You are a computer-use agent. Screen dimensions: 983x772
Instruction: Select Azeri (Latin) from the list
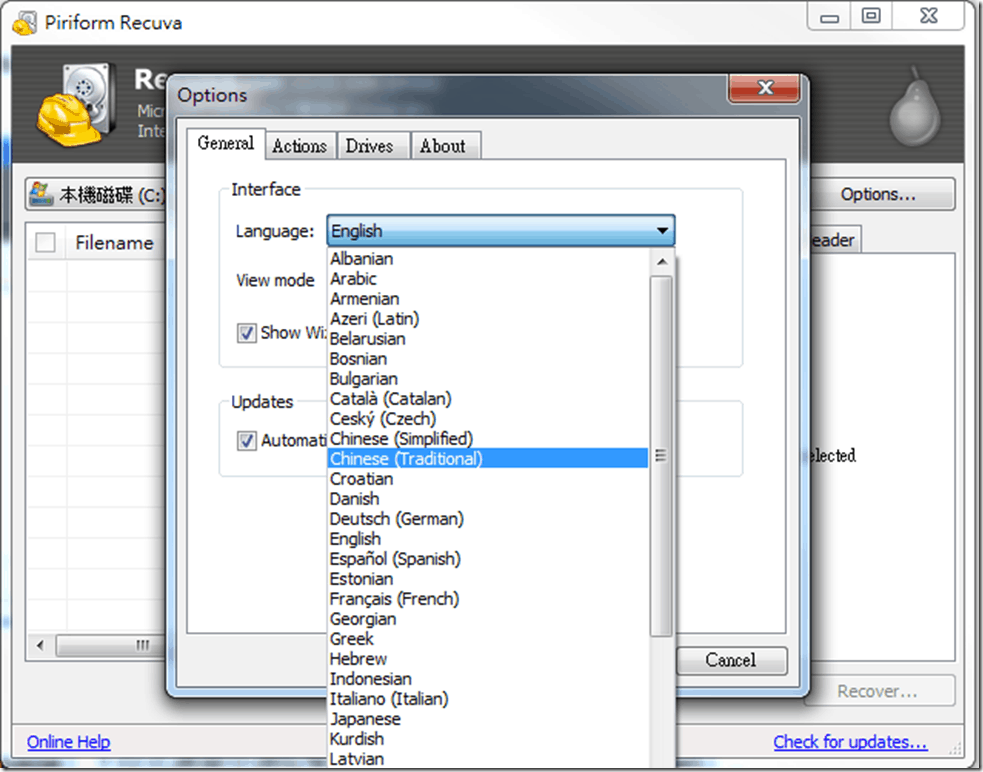[x=488, y=319]
